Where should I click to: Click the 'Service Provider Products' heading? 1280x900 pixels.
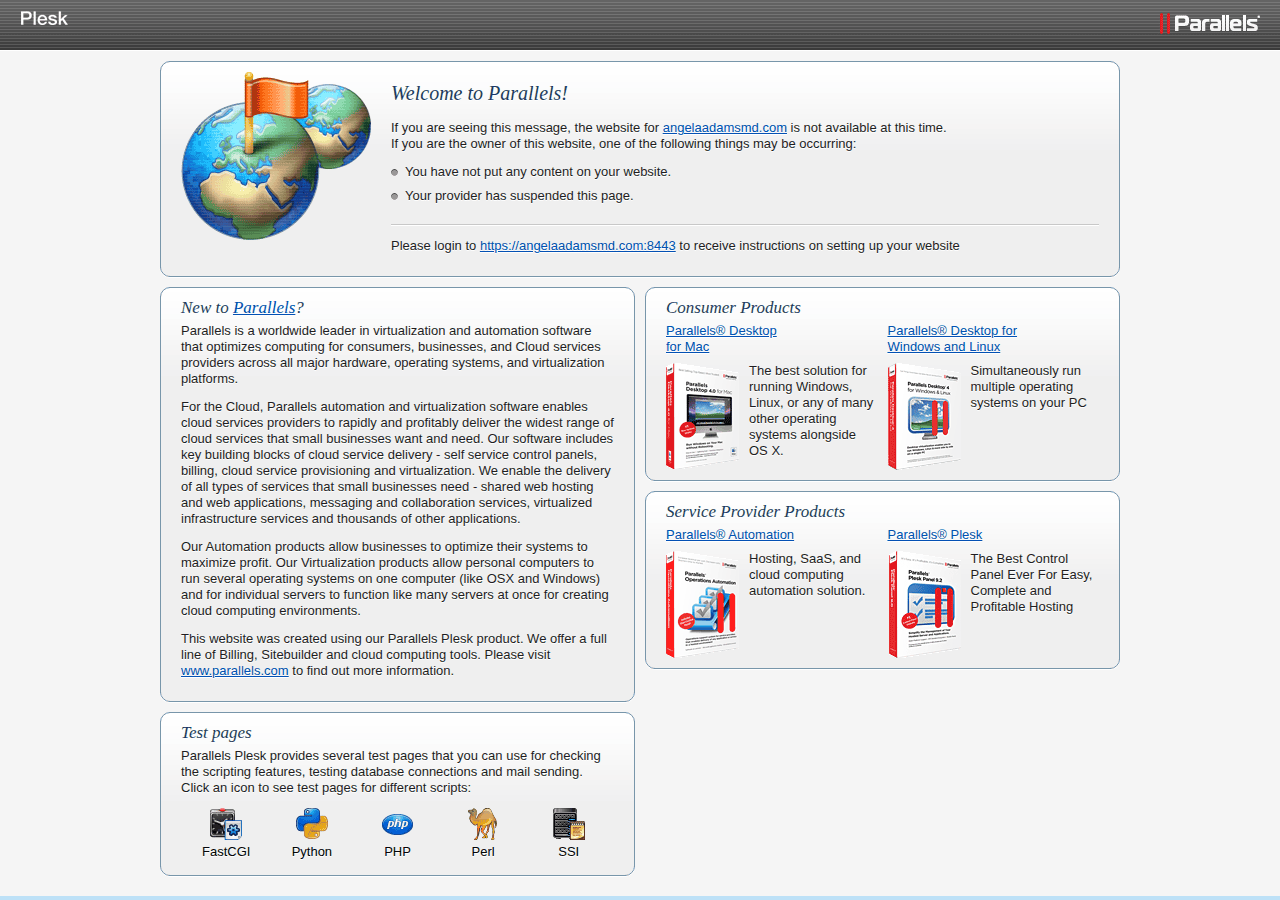755,511
